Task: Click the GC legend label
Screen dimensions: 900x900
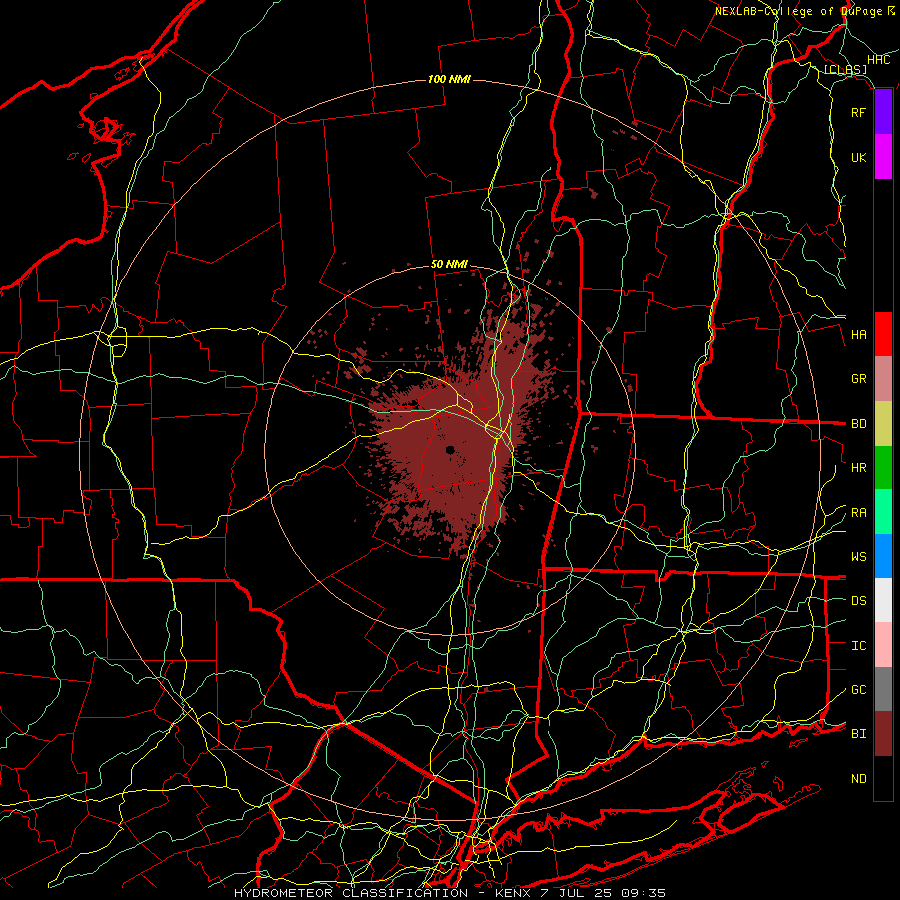Action: tap(859, 690)
